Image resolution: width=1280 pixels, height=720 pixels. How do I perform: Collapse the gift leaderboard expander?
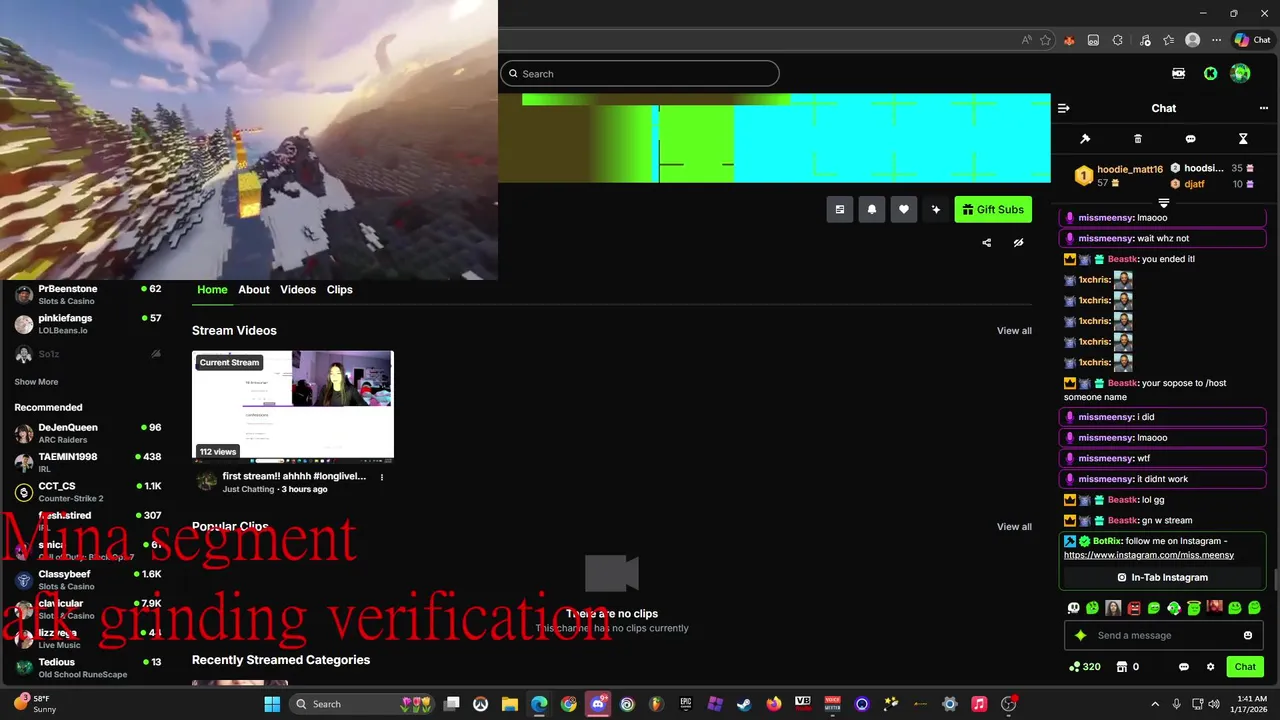(1164, 203)
